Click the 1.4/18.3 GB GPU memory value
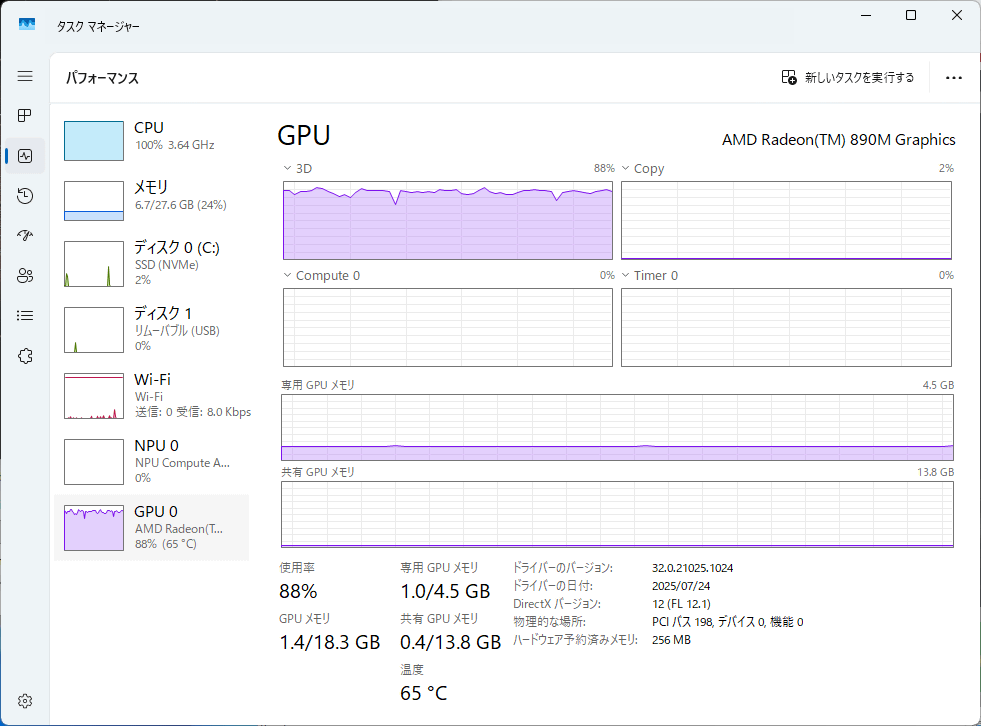 tap(330, 642)
